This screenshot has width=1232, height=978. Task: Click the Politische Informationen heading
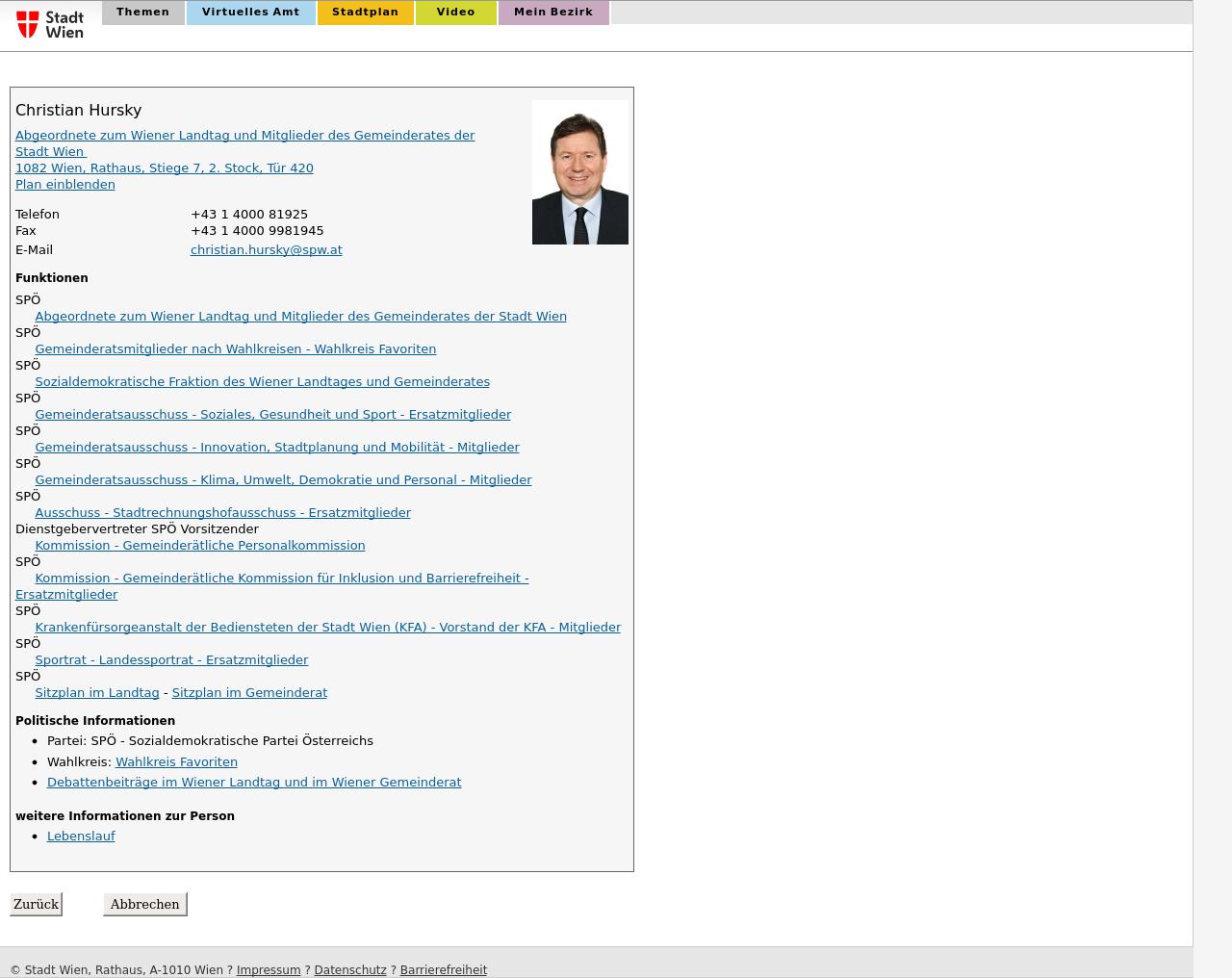(x=95, y=720)
